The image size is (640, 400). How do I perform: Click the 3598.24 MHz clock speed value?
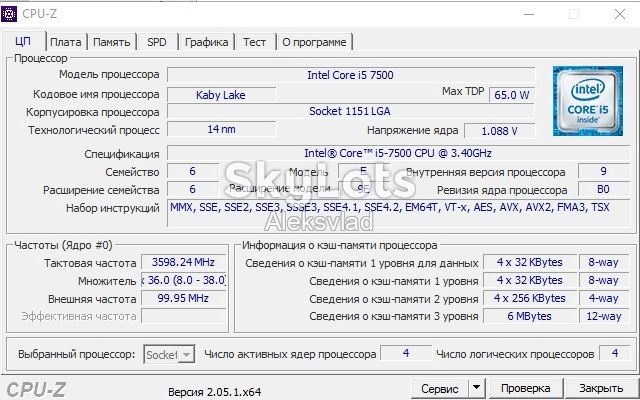183,262
